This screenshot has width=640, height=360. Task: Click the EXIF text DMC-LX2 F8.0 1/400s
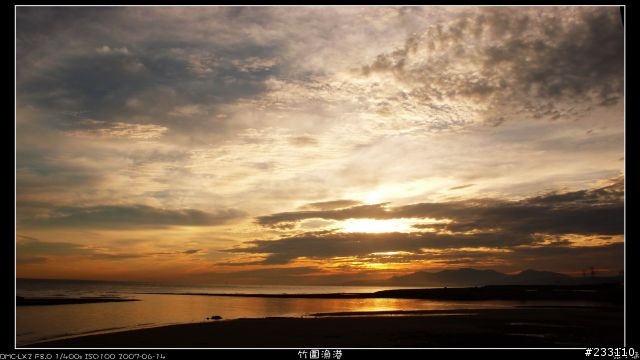point(40,356)
